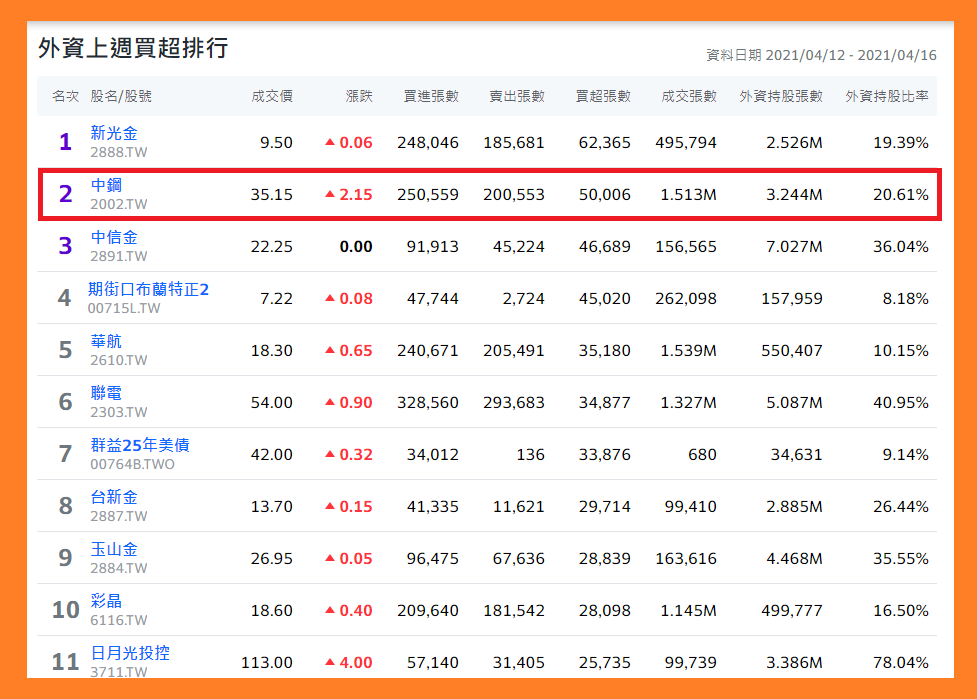Open the 新光金 stock link

(x=114, y=133)
